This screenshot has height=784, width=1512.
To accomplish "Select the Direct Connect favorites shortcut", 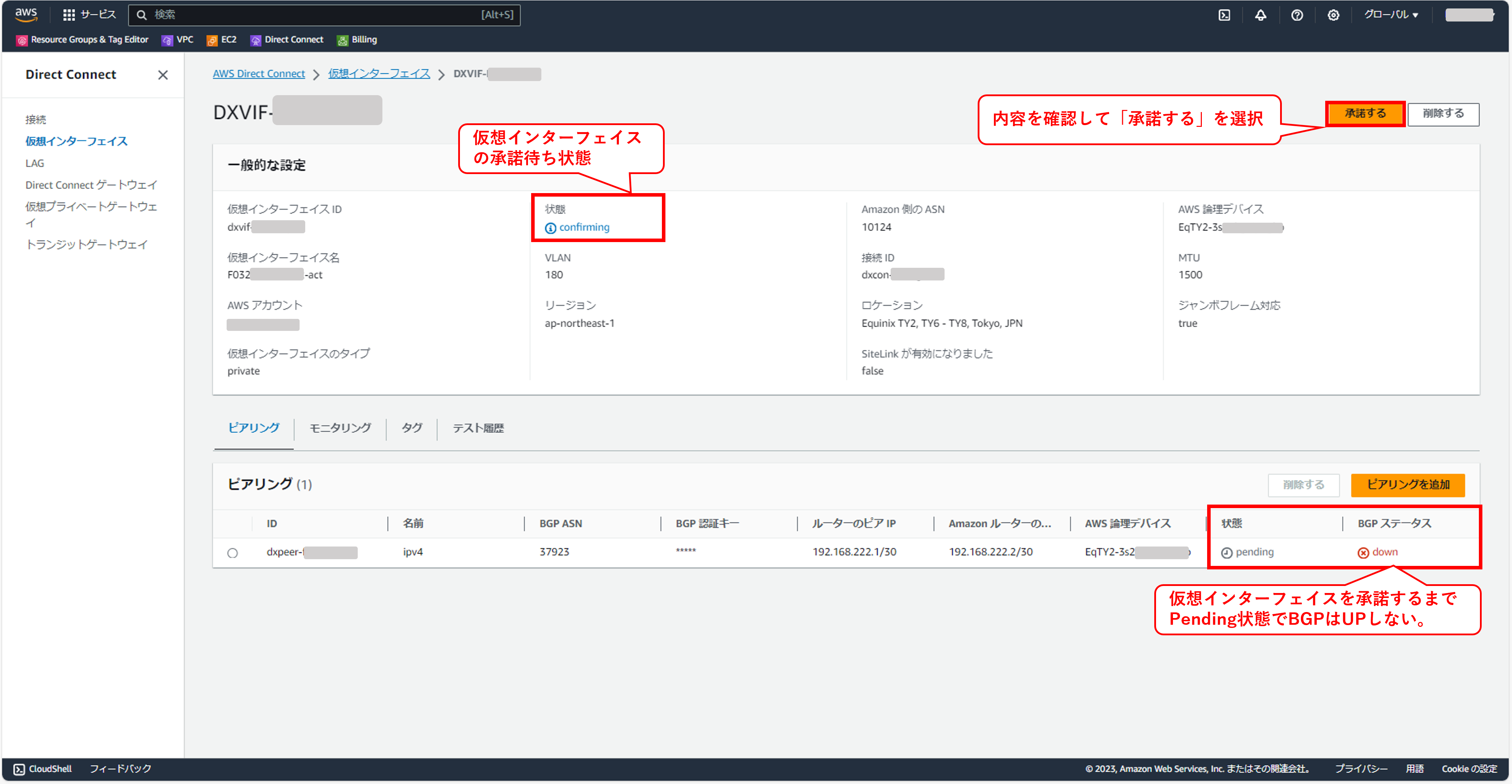I will tap(287, 39).
